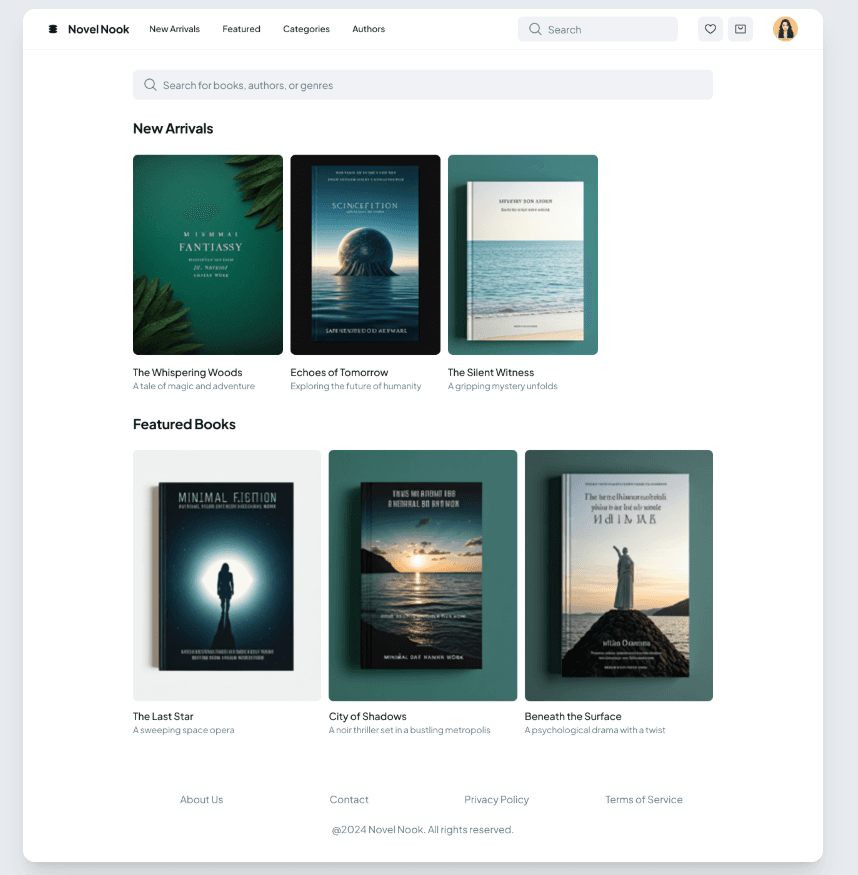Click the magnifier in the large search bar
The image size is (858, 875).
point(150,85)
